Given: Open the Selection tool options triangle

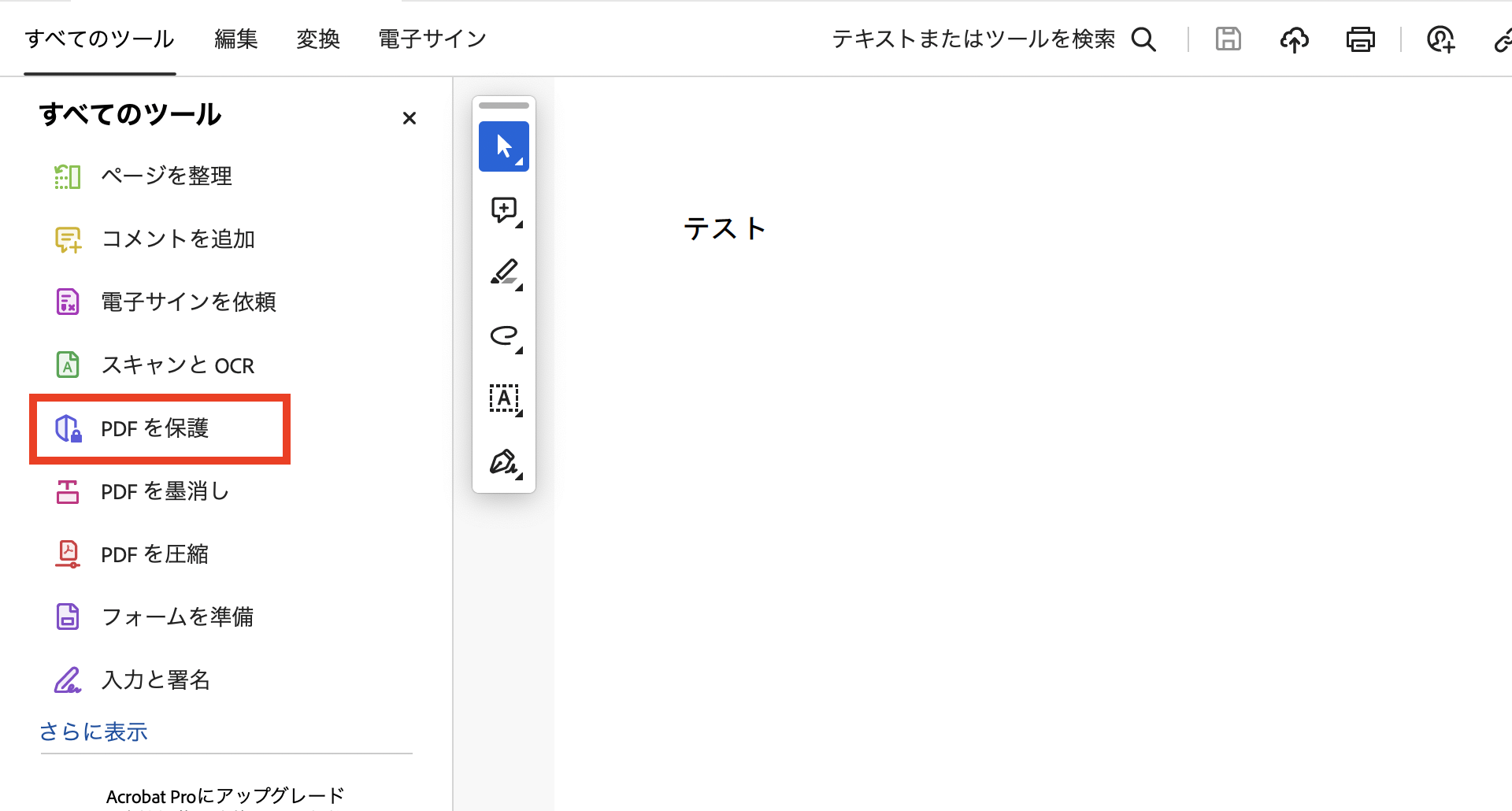Looking at the screenshot, I should (x=519, y=161).
